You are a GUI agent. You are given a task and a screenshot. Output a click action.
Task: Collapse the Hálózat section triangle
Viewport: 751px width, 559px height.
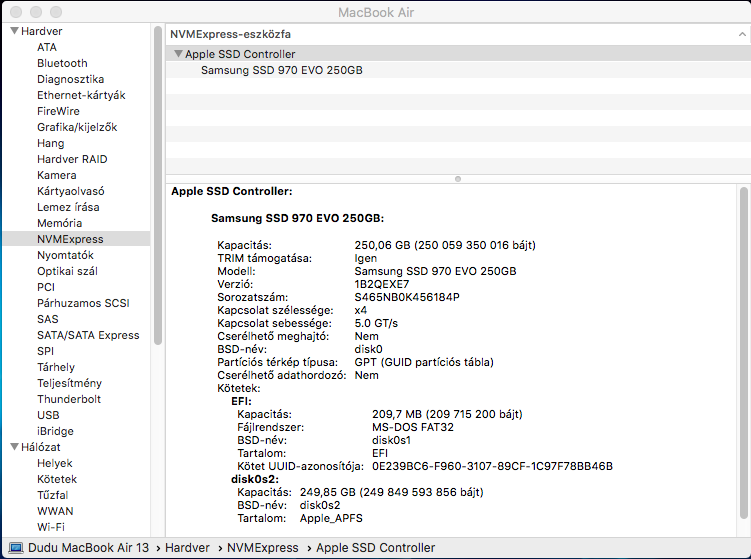pos(15,447)
